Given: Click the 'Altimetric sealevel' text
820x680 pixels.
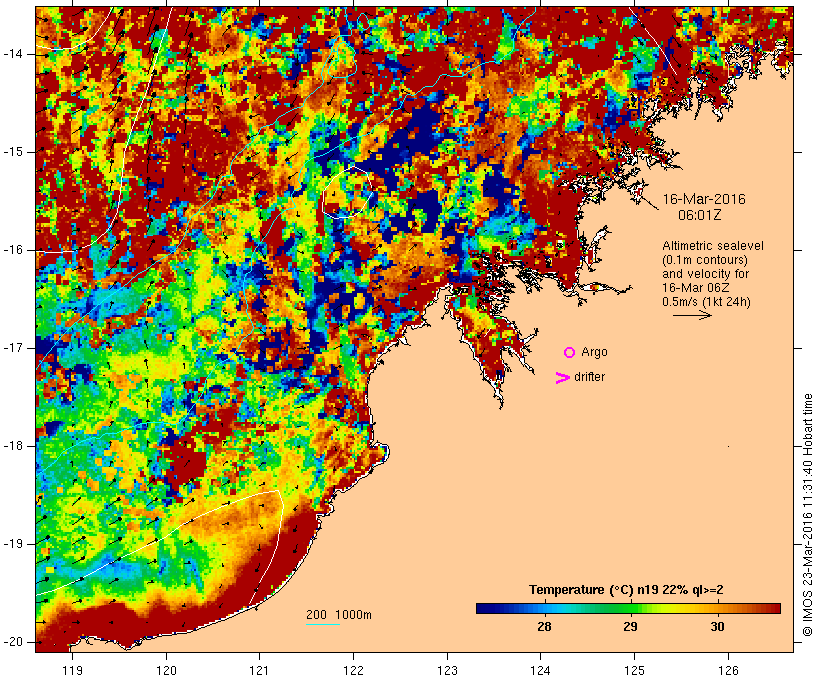Looking at the screenshot, I should point(713,246).
